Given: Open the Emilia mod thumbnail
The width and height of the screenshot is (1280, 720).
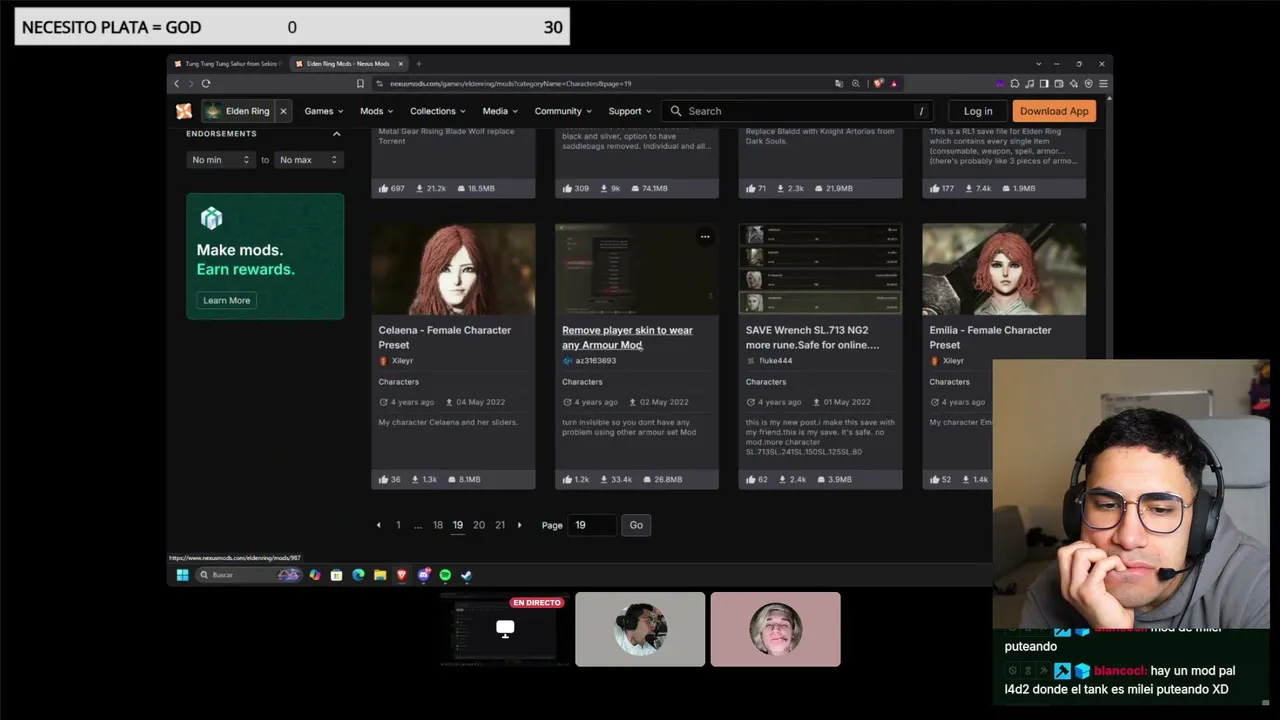Looking at the screenshot, I should [1004, 269].
